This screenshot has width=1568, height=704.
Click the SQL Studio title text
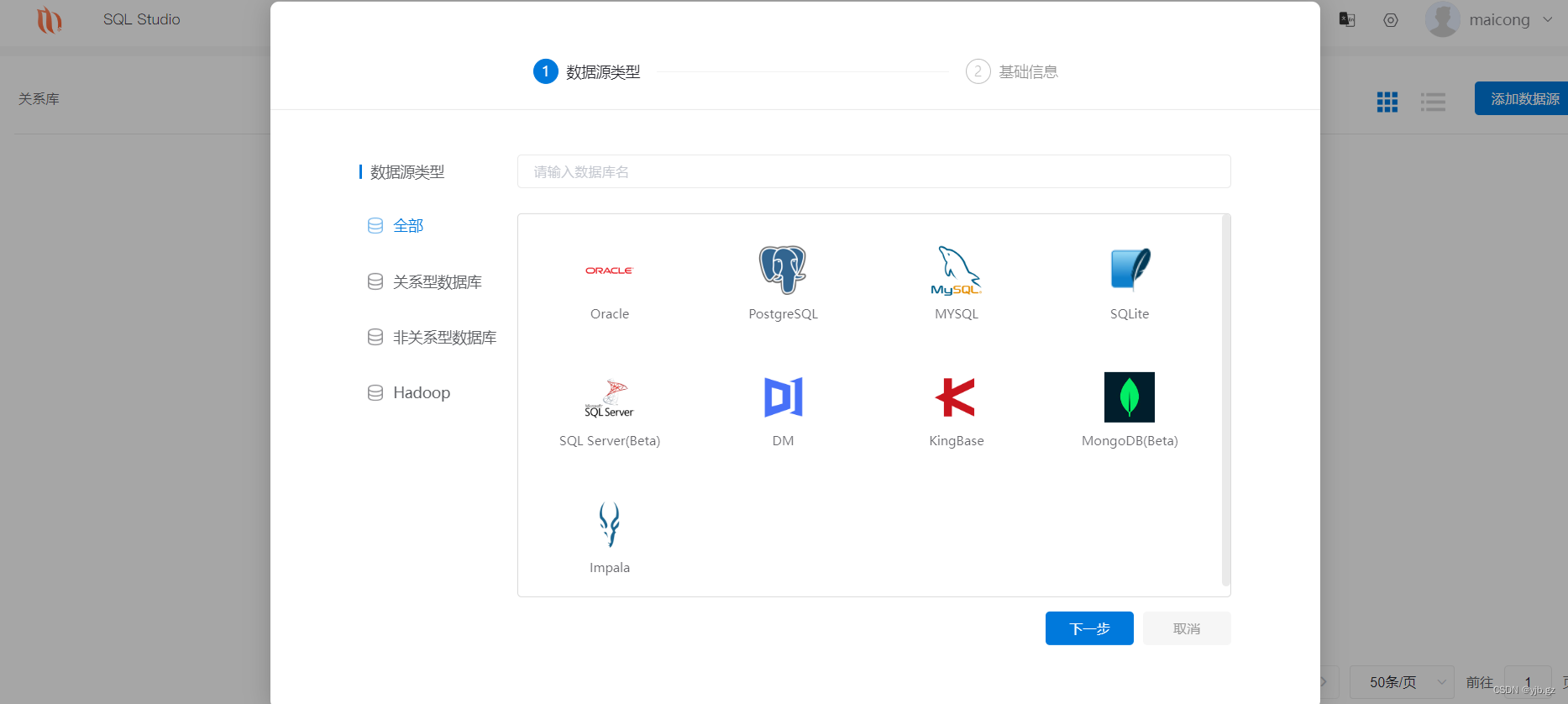[142, 19]
